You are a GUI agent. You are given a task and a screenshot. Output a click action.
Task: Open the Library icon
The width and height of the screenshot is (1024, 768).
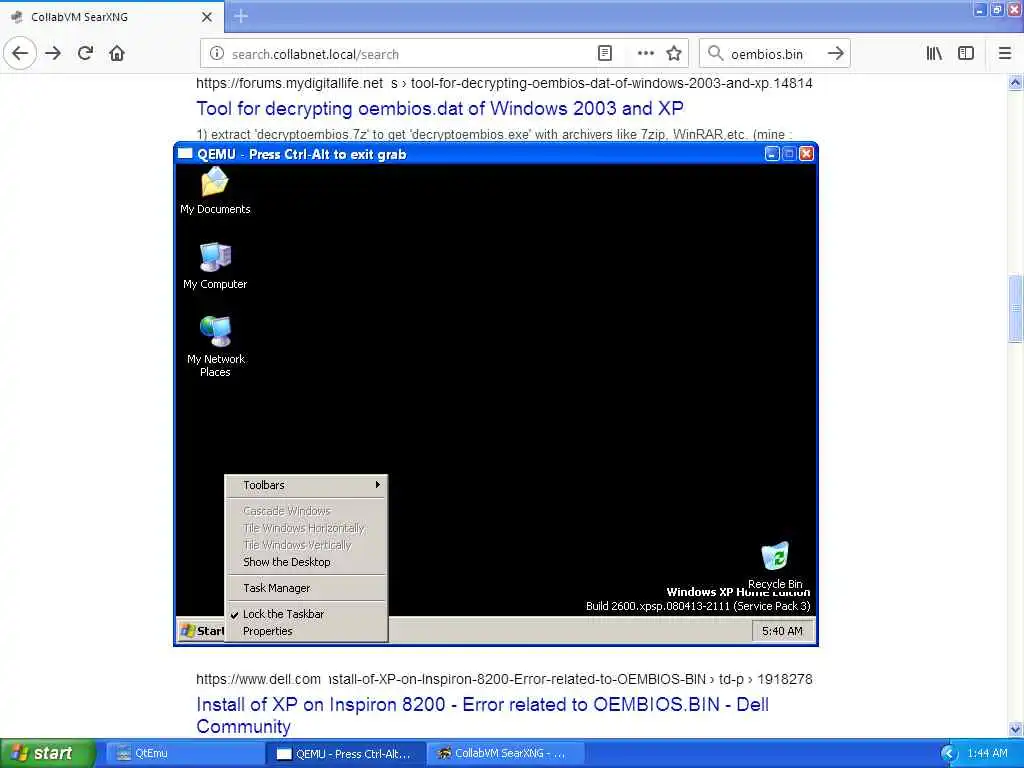tap(934, 54)
